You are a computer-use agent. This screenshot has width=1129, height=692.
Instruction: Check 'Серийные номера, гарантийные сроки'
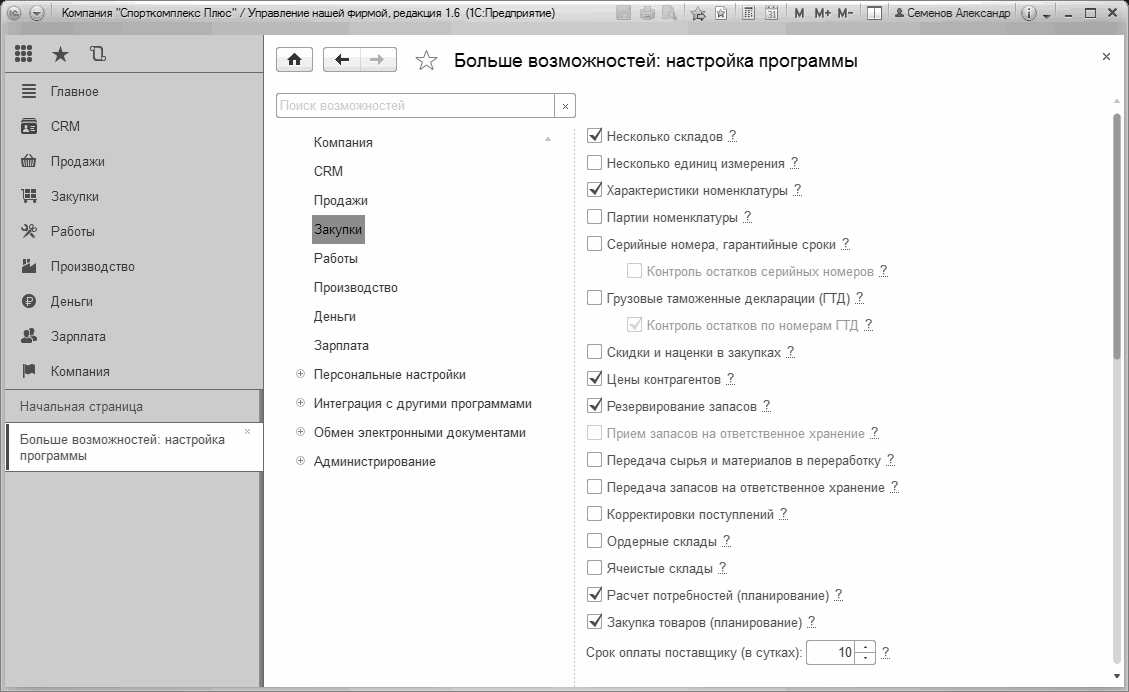coord(594,243)
